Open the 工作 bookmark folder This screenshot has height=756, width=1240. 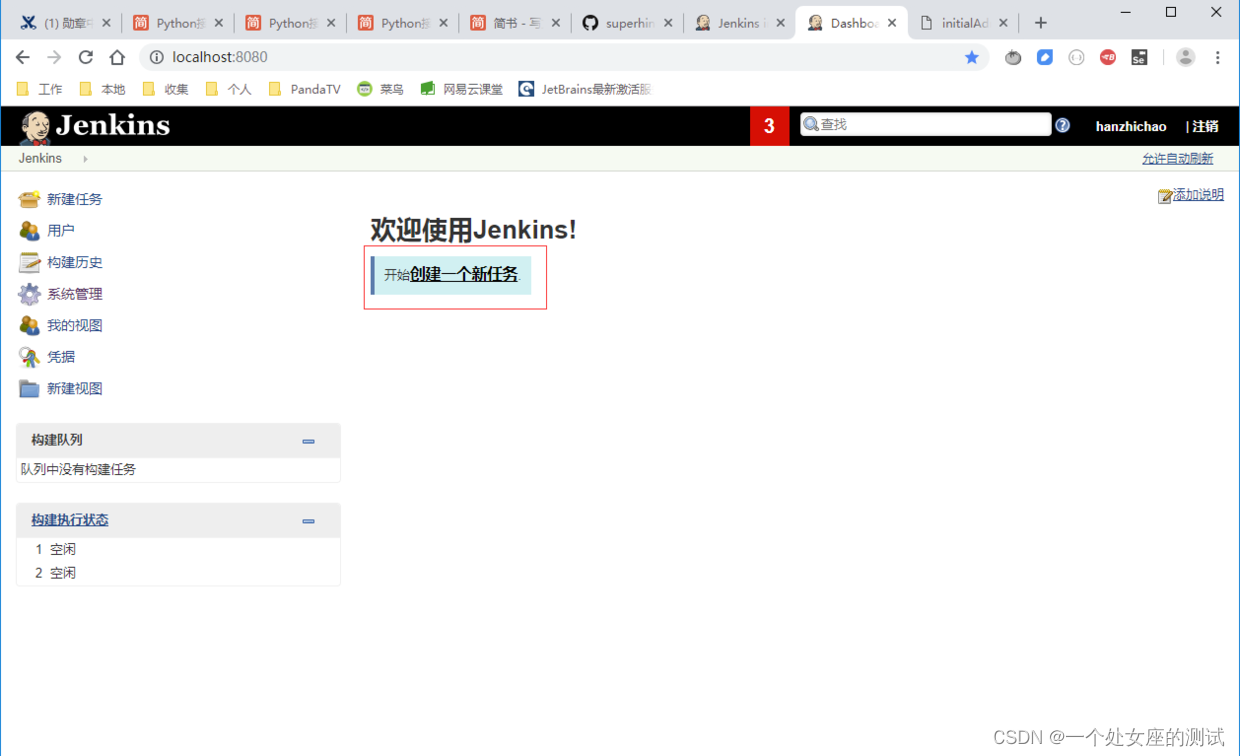click(40, 89)
